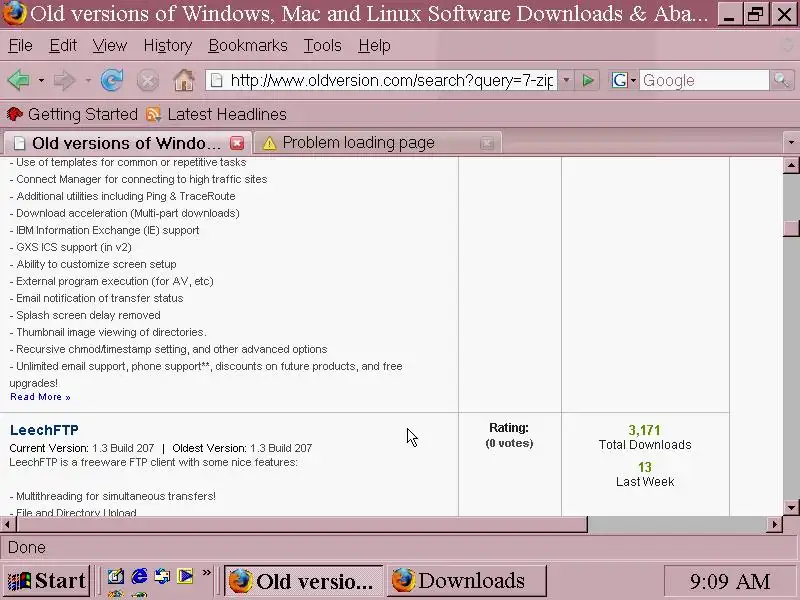The width and height of the screenshot is (800, 600).
Task: Reload the page with the refresh icon
Action: [112, 80]
